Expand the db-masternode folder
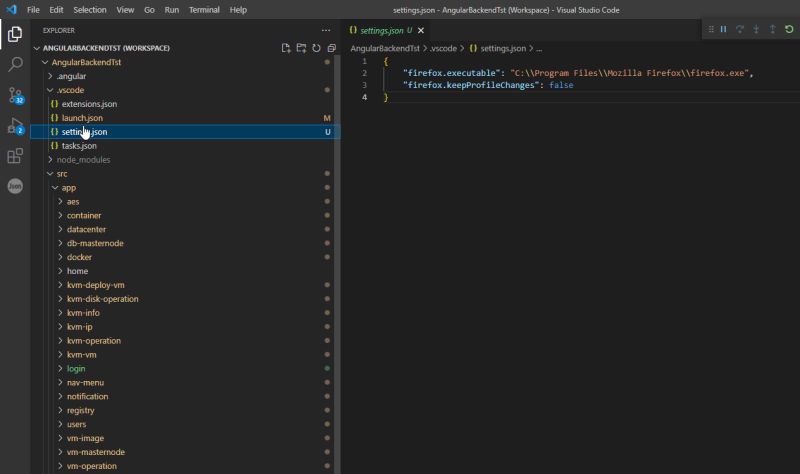The image size is (800, 474). coord(60,243)
